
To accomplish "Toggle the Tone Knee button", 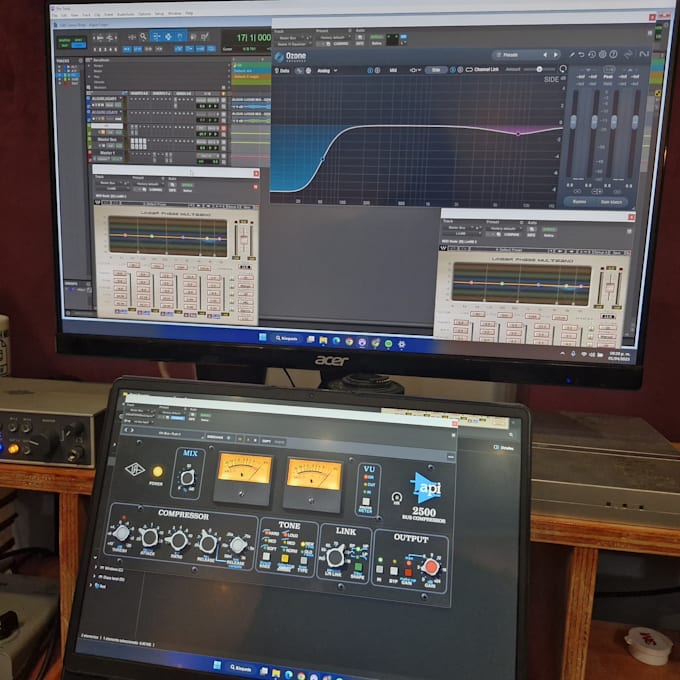I will (x=266, y=556).
